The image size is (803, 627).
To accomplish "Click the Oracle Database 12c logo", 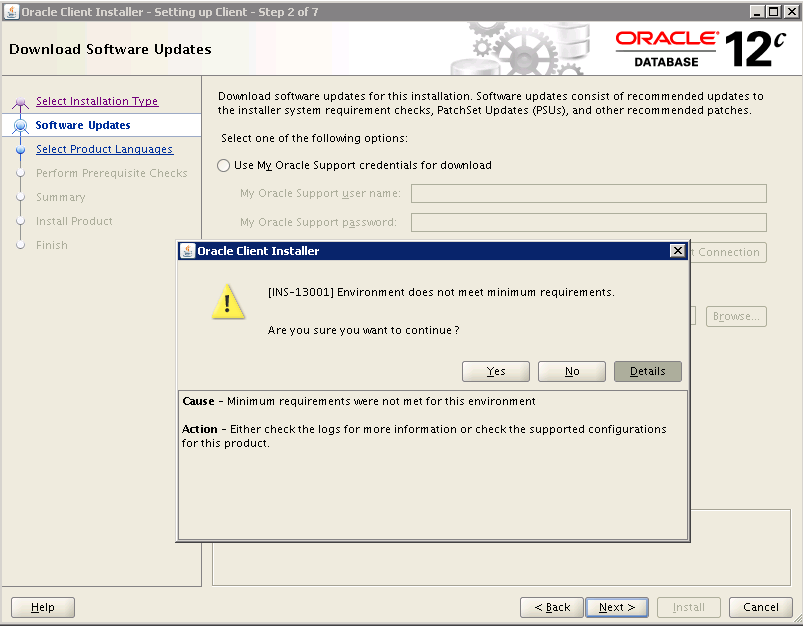I will [700, 49].
